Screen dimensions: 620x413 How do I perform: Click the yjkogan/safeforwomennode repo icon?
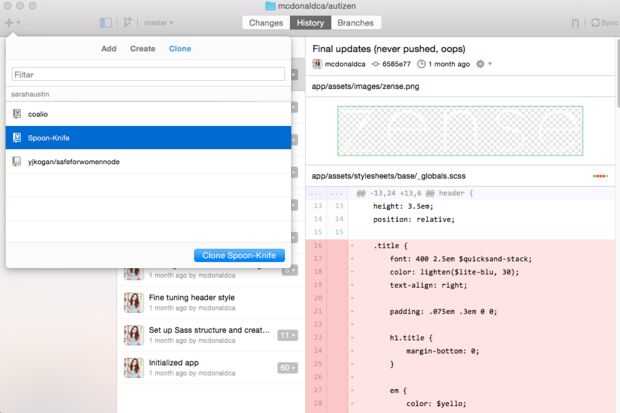(17, 161)
